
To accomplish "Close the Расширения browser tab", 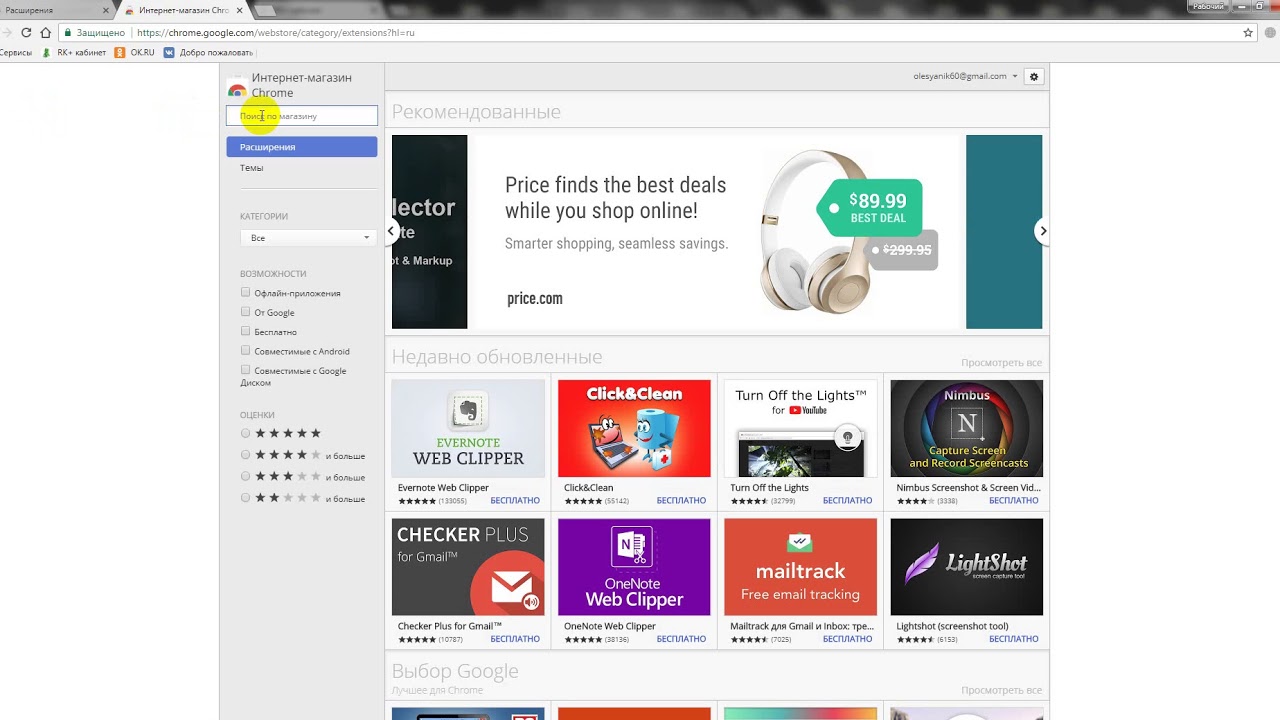I will click(x=105, y=10).
